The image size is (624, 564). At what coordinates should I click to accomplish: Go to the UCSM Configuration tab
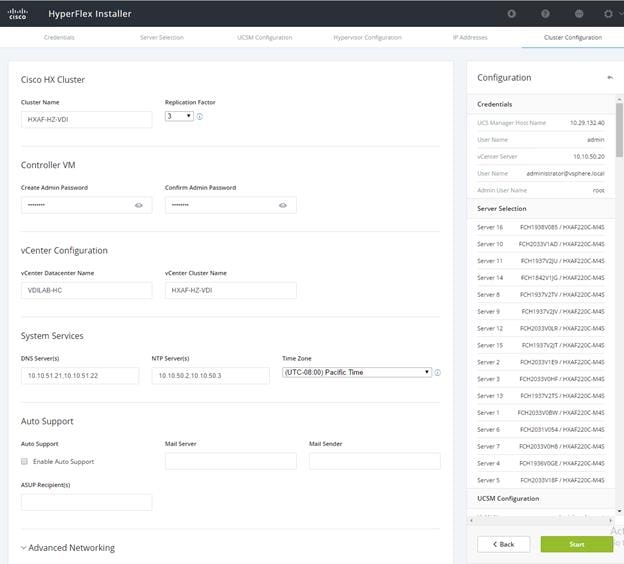(x=265, y=37)
